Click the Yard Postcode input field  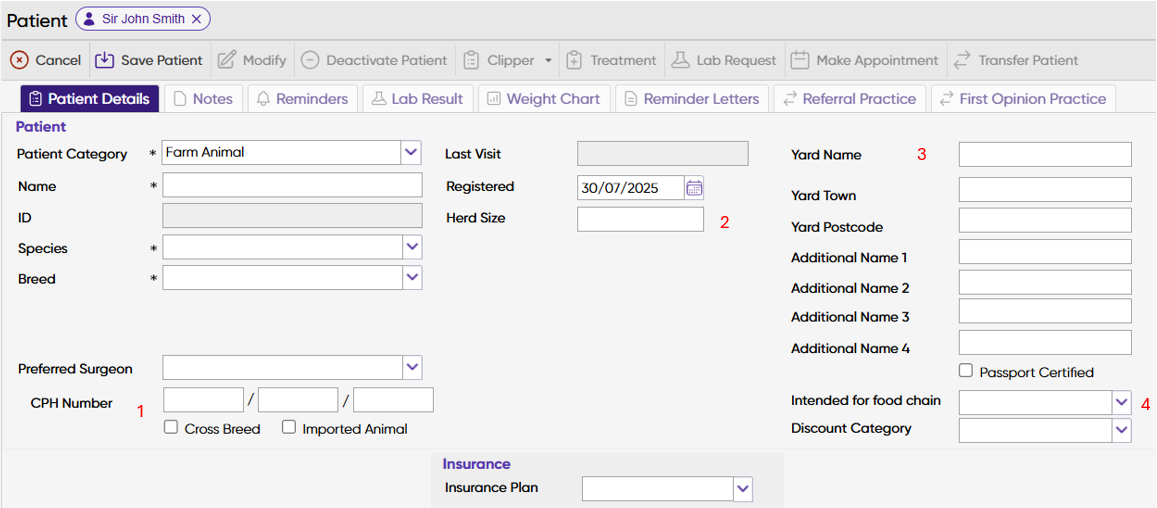[1045, 220]
